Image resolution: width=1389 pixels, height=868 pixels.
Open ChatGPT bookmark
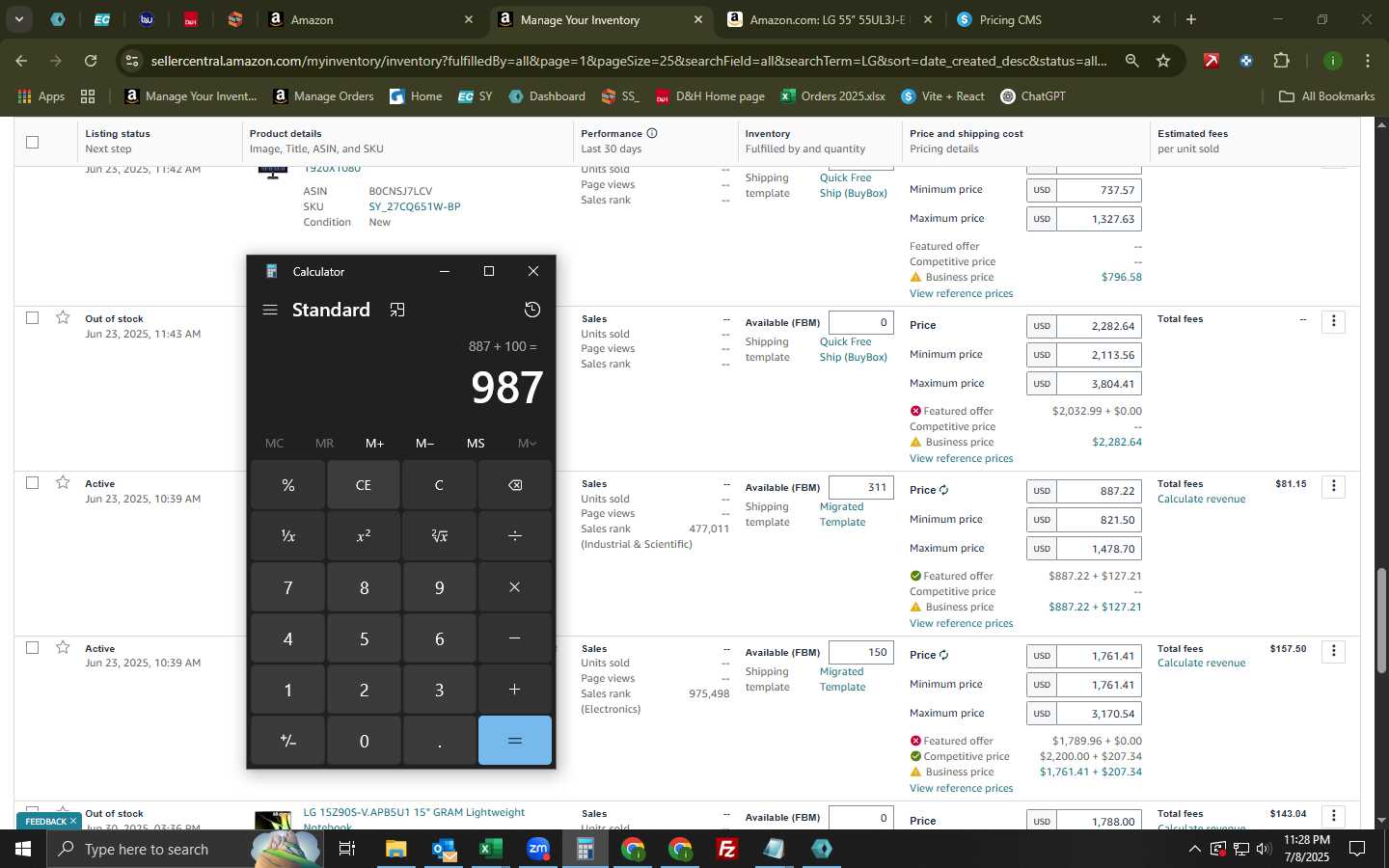point(1032,96)
